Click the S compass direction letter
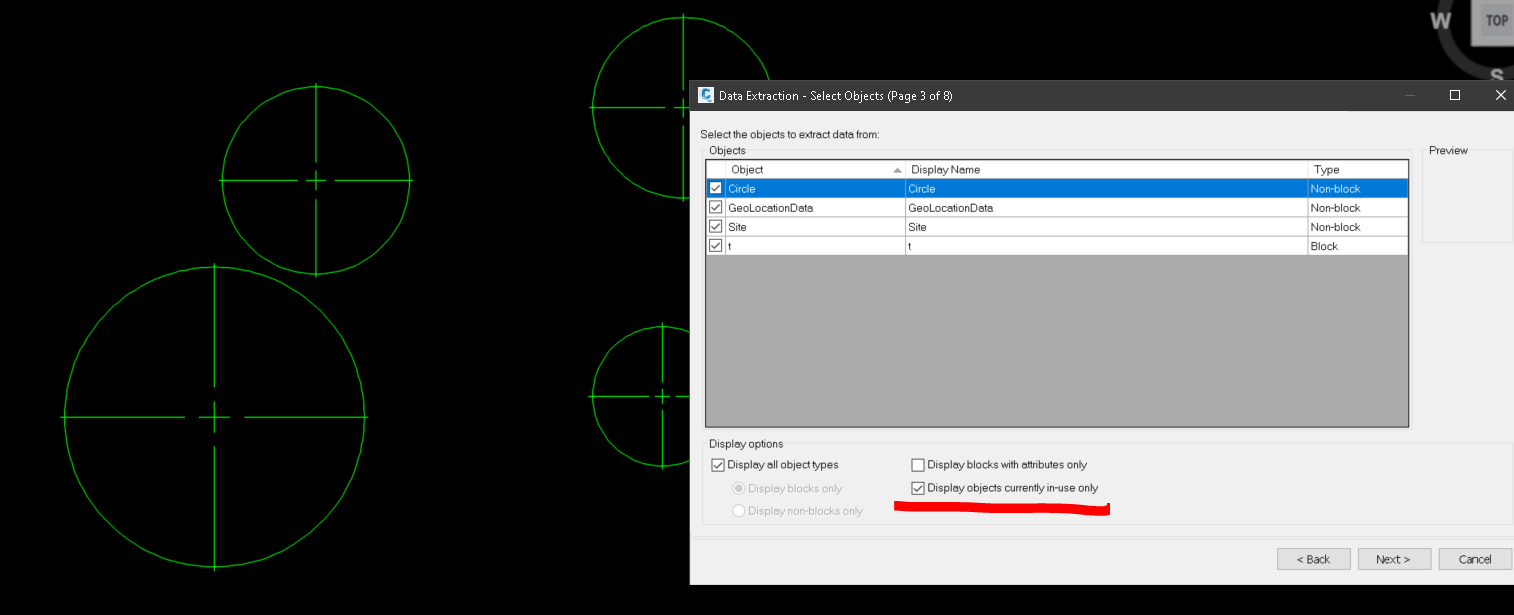Screen dimensions: 1514x615 click(1497, 74)
